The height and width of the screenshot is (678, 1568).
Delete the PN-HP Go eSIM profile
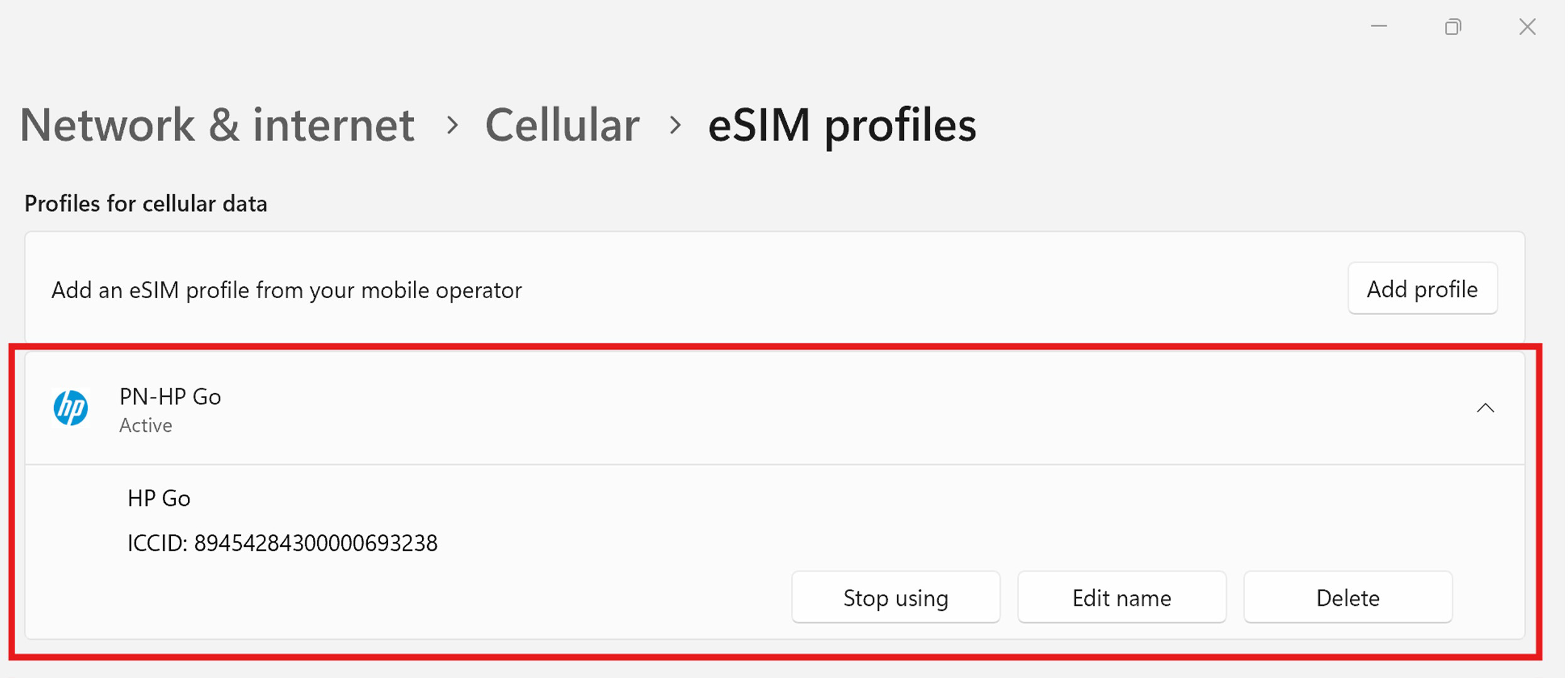[1347, 598]
